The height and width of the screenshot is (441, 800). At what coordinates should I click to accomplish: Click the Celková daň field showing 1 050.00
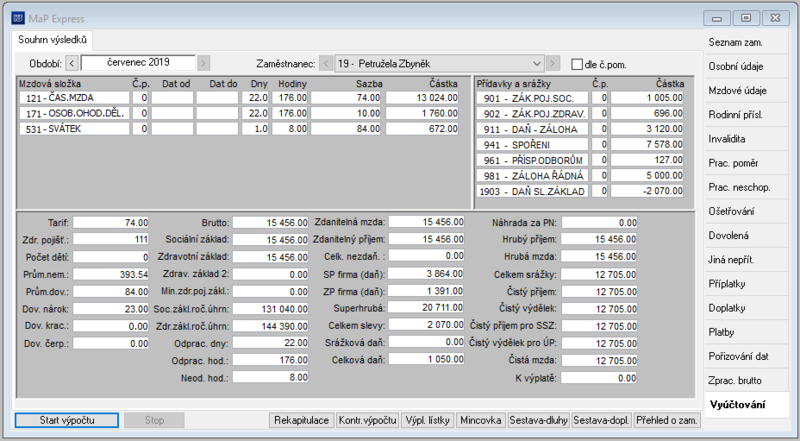[x=426, y=359]
